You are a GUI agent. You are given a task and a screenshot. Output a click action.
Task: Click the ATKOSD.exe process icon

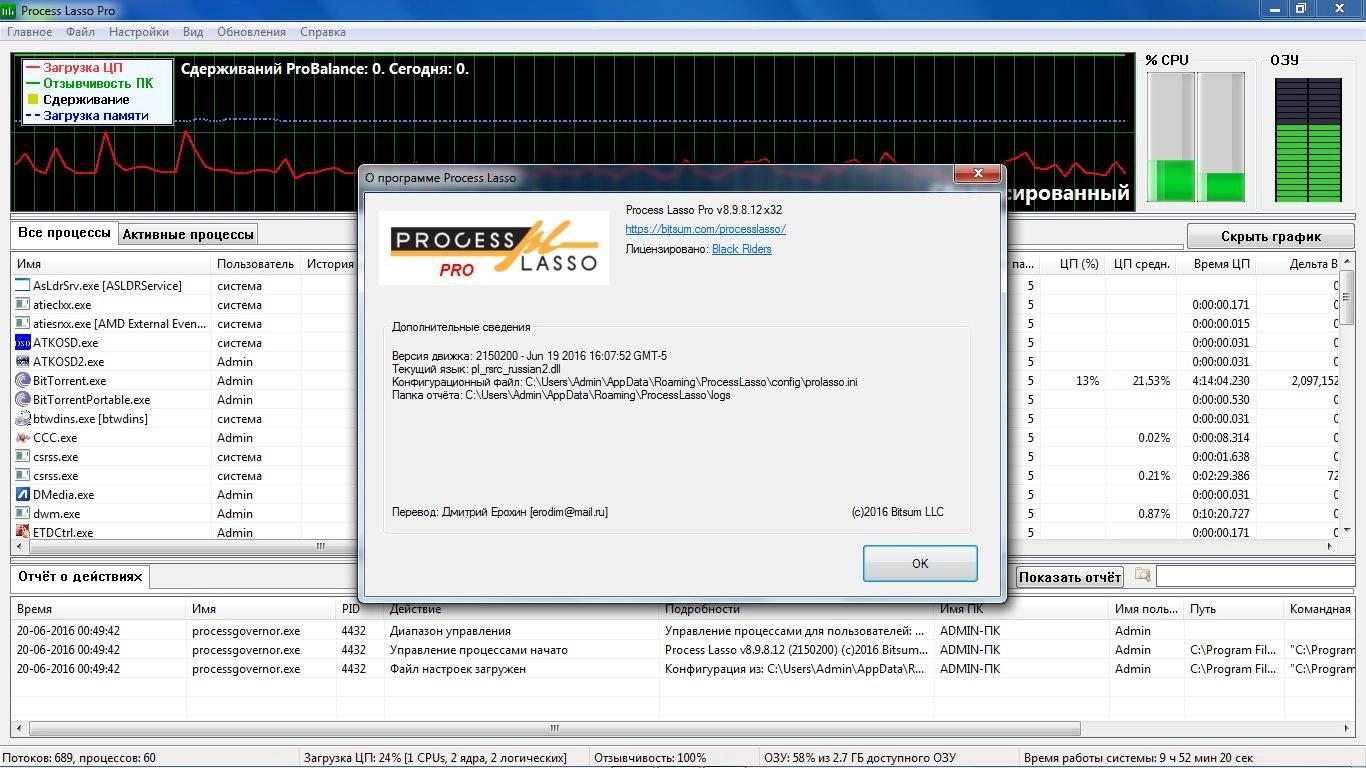(23, 343)
